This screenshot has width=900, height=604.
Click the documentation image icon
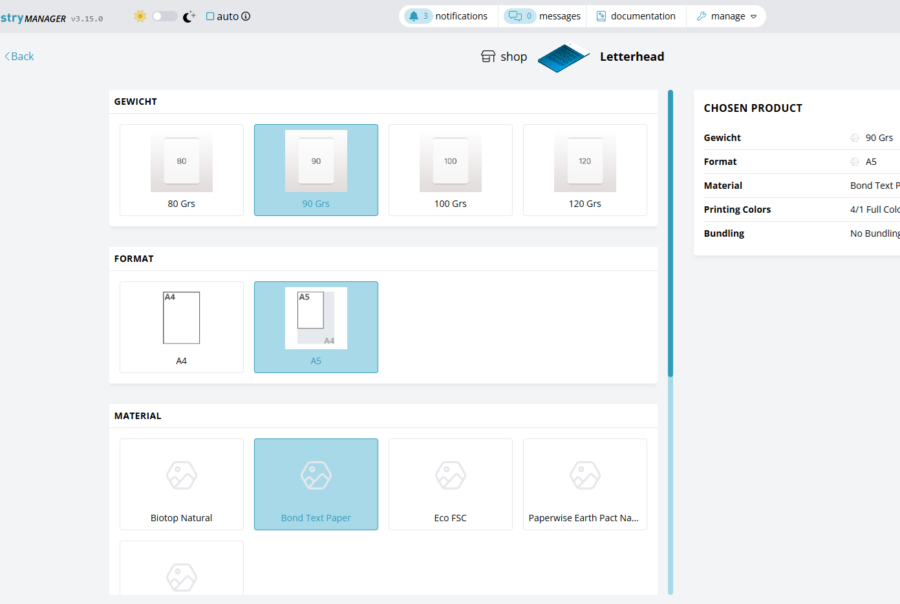click(602, 16)
